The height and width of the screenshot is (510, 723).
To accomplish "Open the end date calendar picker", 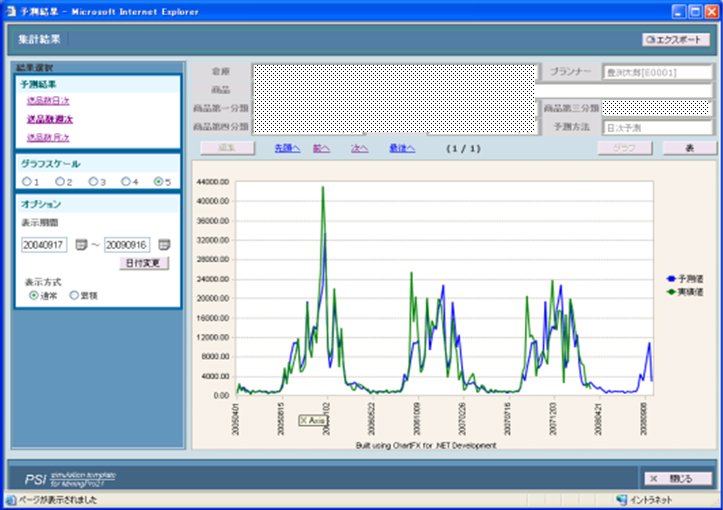I will tap(164, 244).
